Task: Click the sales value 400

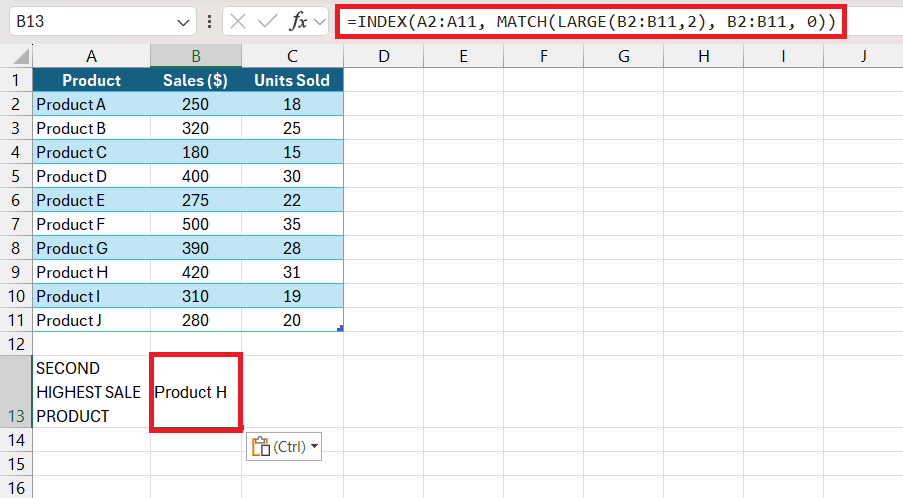Action: pos(196,176)
